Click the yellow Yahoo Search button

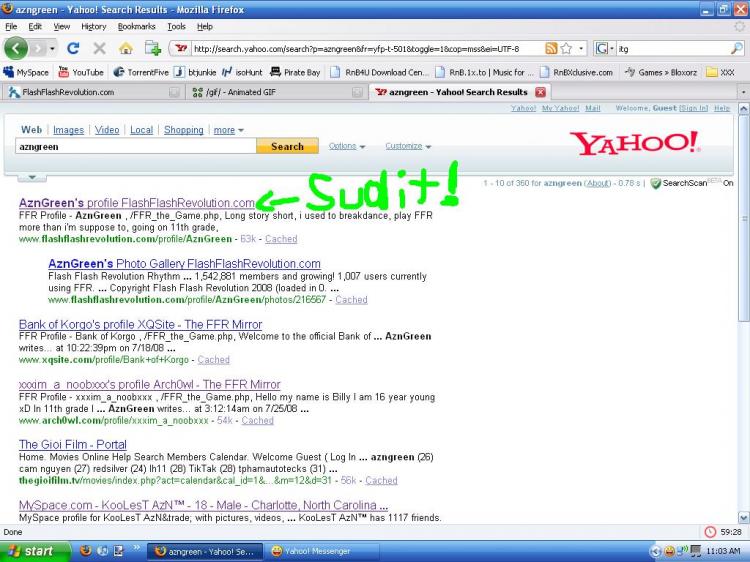pyautogui.click(x=287, y=146)
